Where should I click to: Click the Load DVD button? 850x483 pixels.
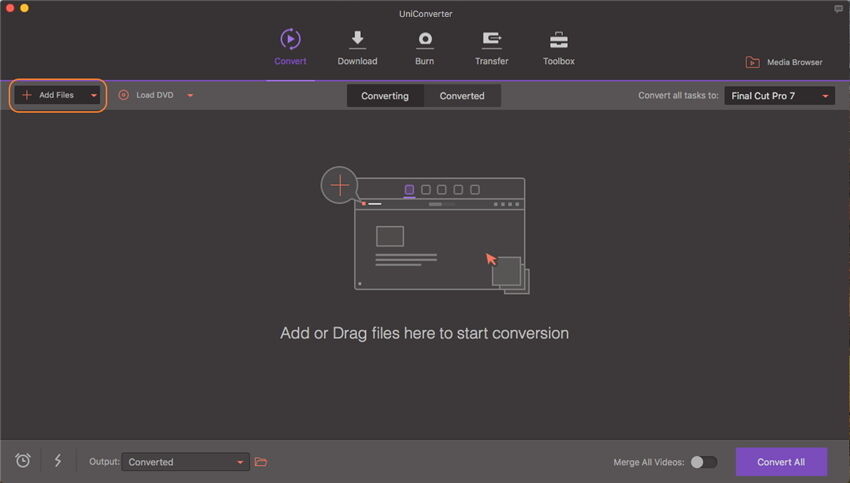point(146,95)
